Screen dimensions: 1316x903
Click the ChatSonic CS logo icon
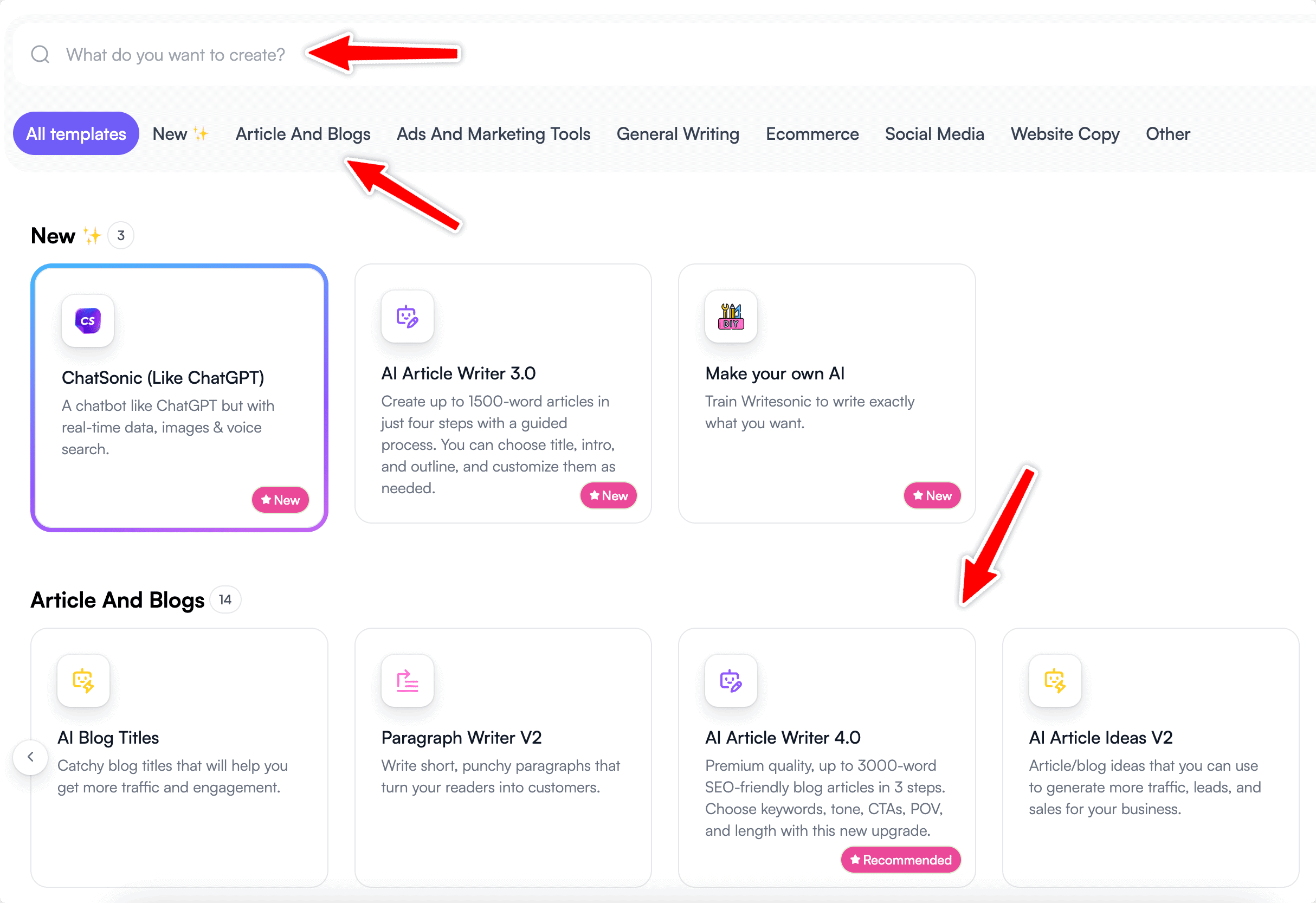(88, 320)
